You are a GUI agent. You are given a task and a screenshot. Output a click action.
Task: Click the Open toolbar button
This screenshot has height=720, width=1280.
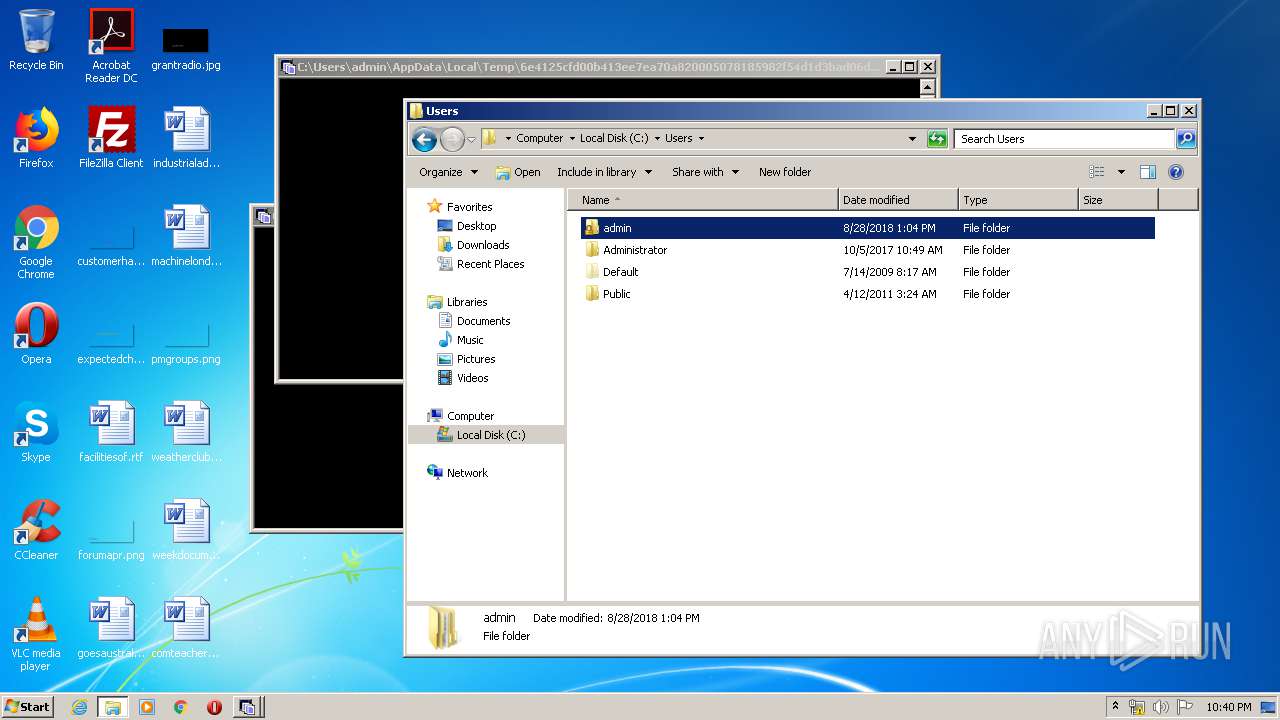pos(518,172)
